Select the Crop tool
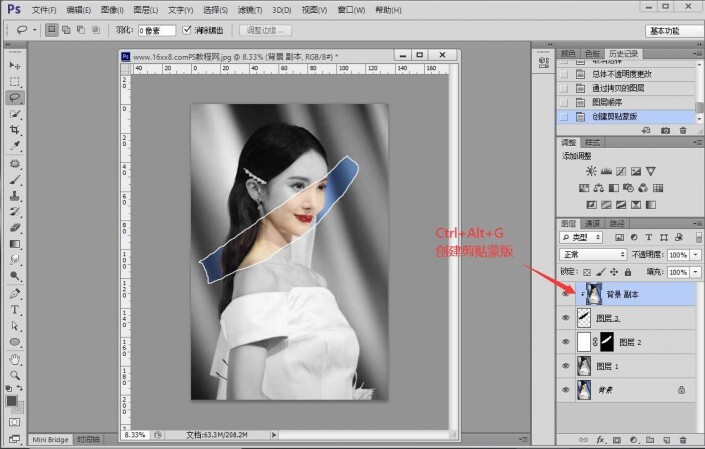Image resolution: width=705 pixels, height=449 pixels. 15,130
